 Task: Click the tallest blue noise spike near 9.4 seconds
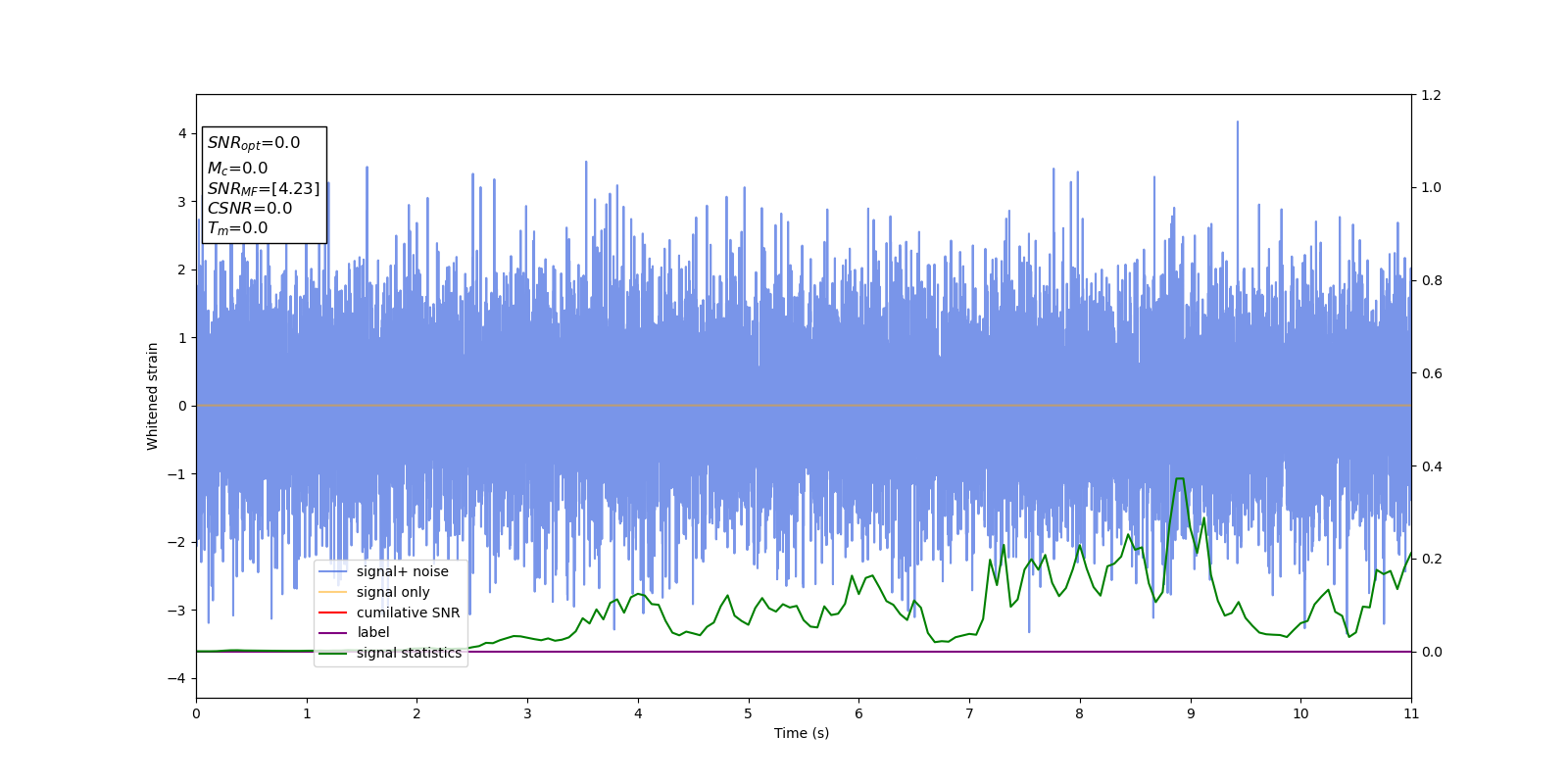coord(1237,123)
